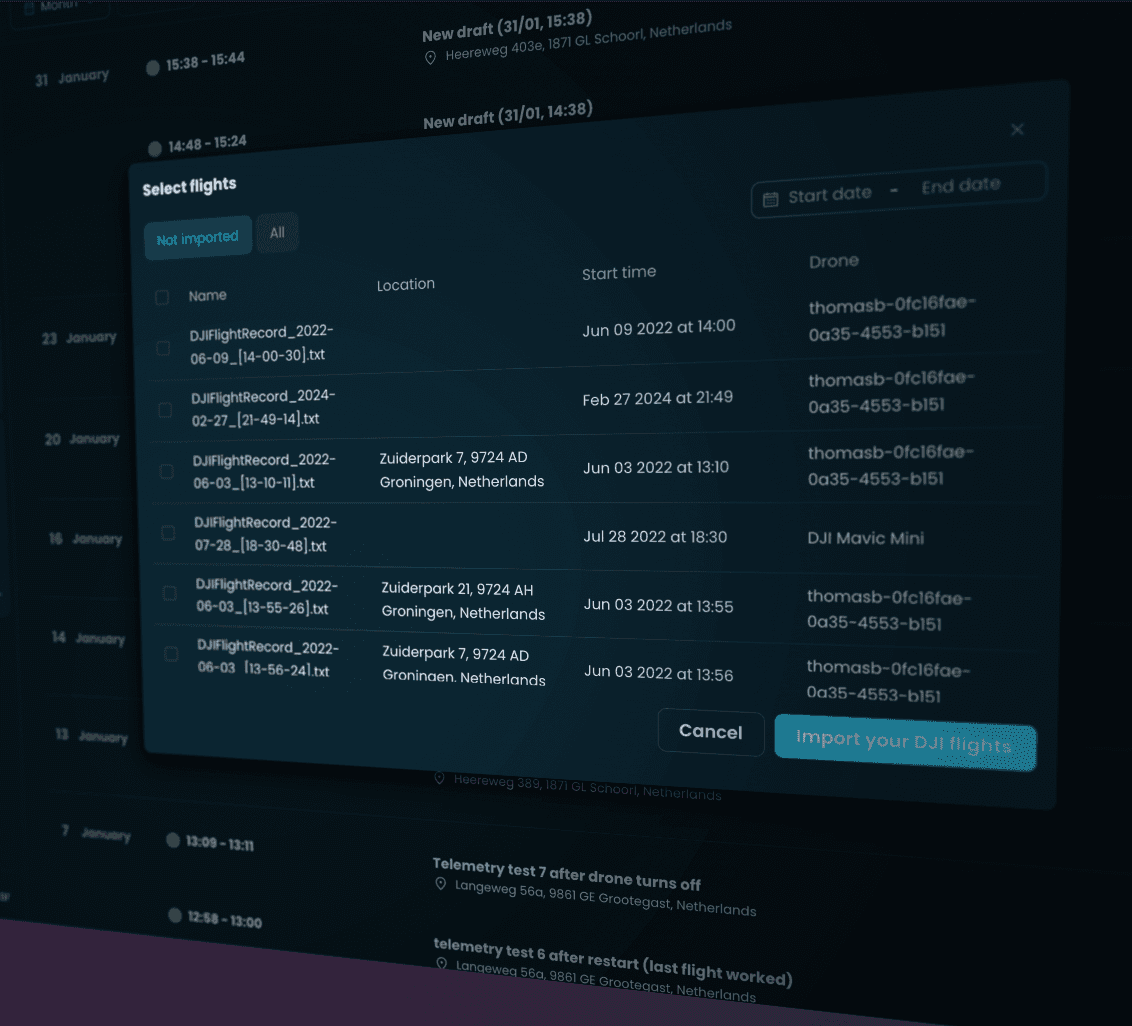This screenshot has width=1132, height=1026.
Task: Click the Cancel button
Action: click(711, 733)
